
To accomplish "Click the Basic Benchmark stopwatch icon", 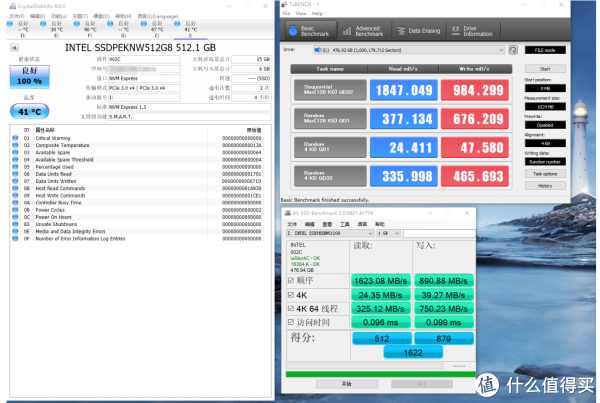I will point(293,31).
